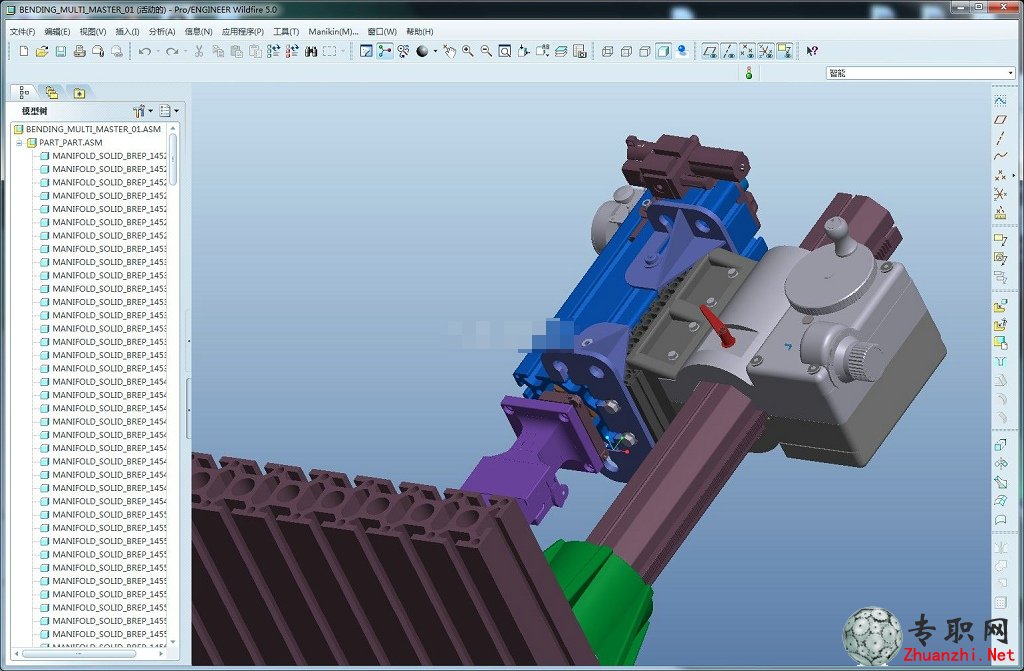Select PART_PART.ASM in model tree
This screenshot has height=671, width=1024.
71,142
